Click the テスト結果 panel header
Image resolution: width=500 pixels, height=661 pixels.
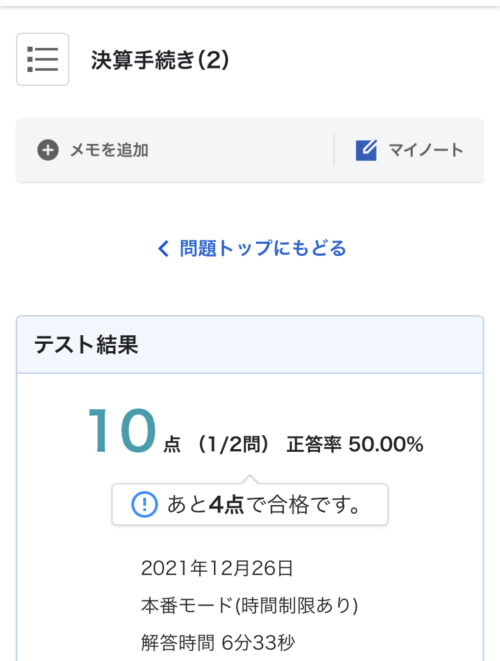point(250,344)
